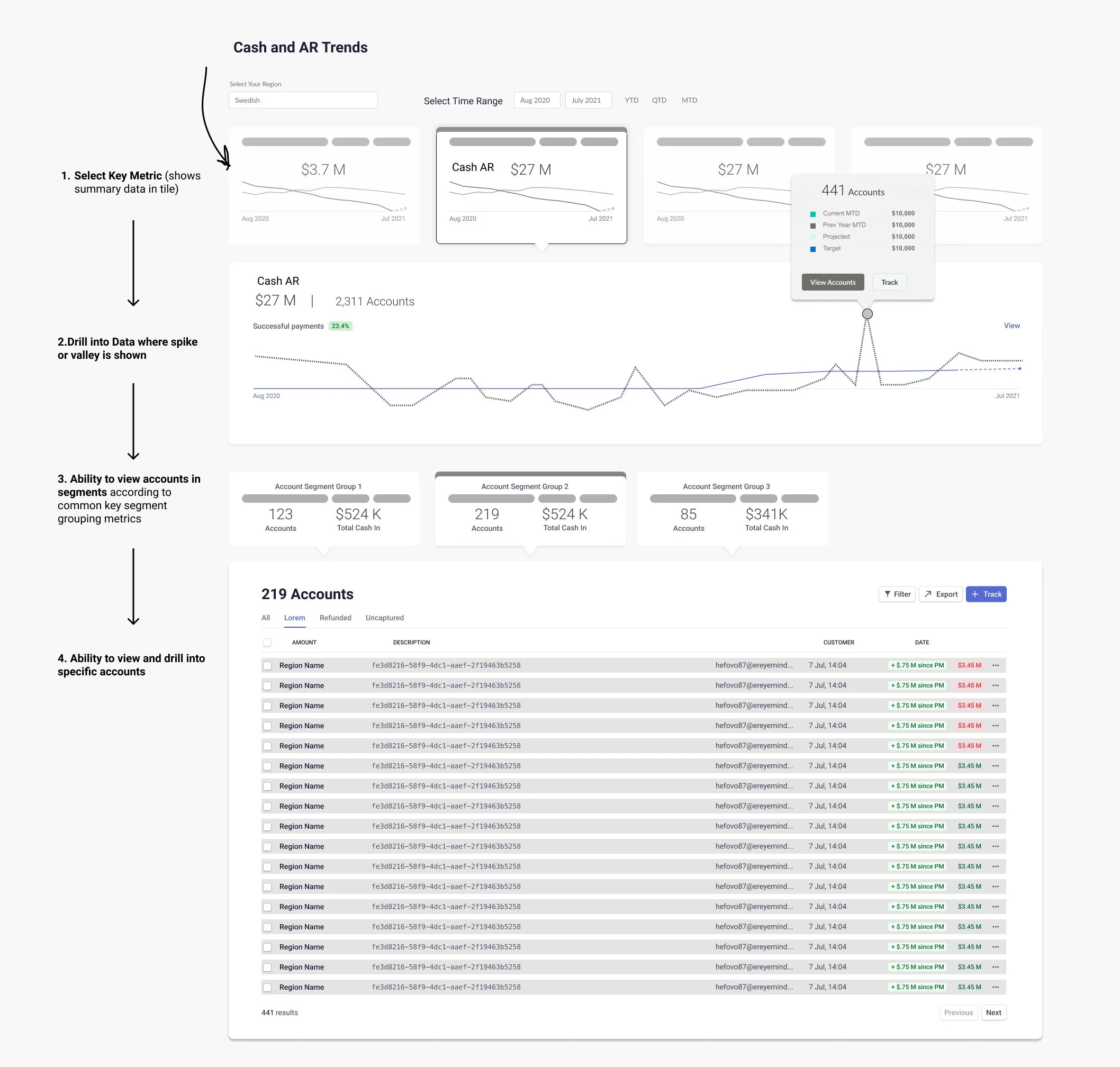Click the Current MTD teal legend swatch
The image size is (1120, 1067).
coord(813,214)
